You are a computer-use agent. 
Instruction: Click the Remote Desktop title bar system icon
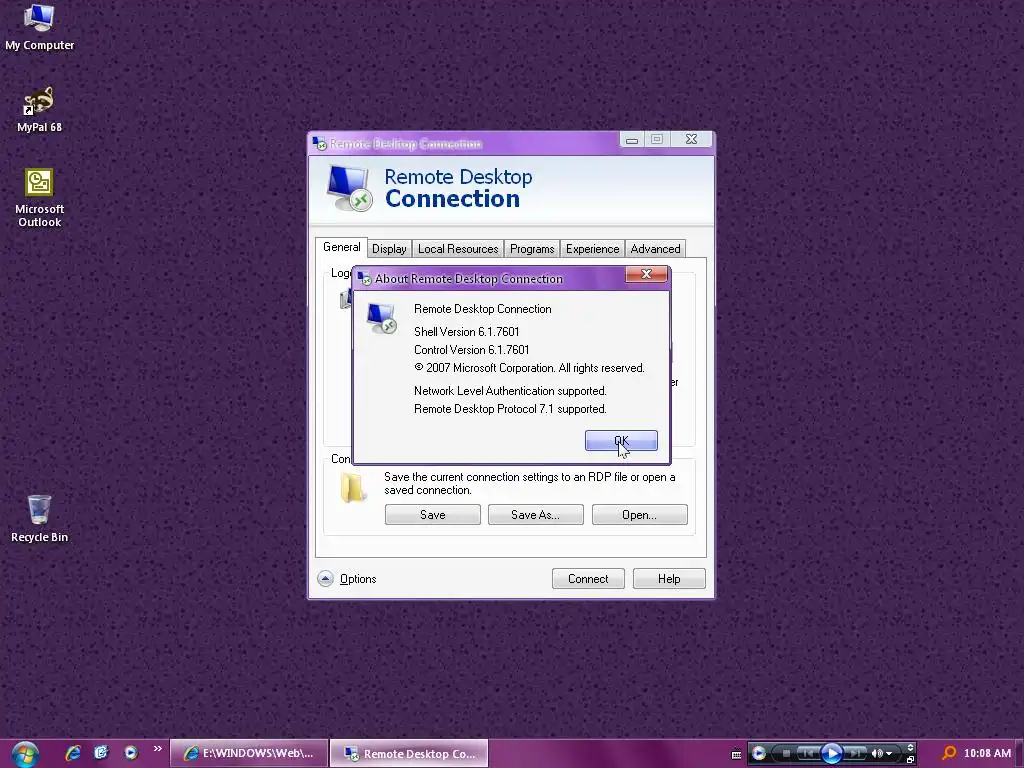click(x=319, y=143)
